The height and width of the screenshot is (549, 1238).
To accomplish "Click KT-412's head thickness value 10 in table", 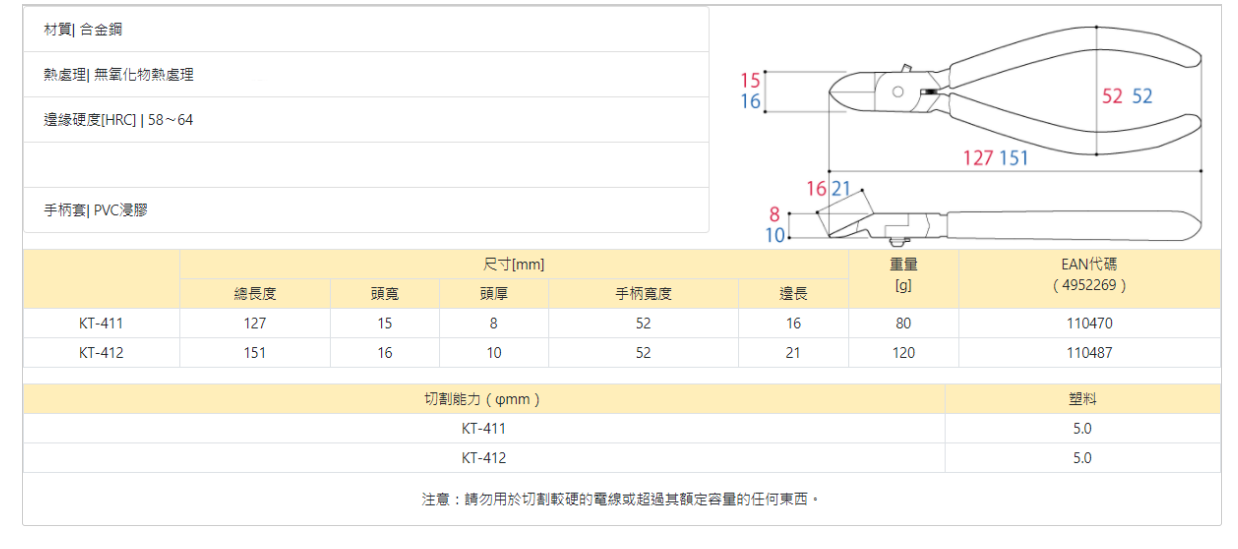I will (494, 352).
